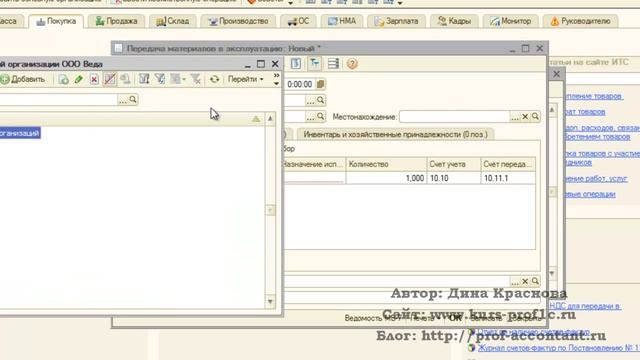Click the scroll up arrow of the organization list
Screen dimensions: 640x360
270,119
